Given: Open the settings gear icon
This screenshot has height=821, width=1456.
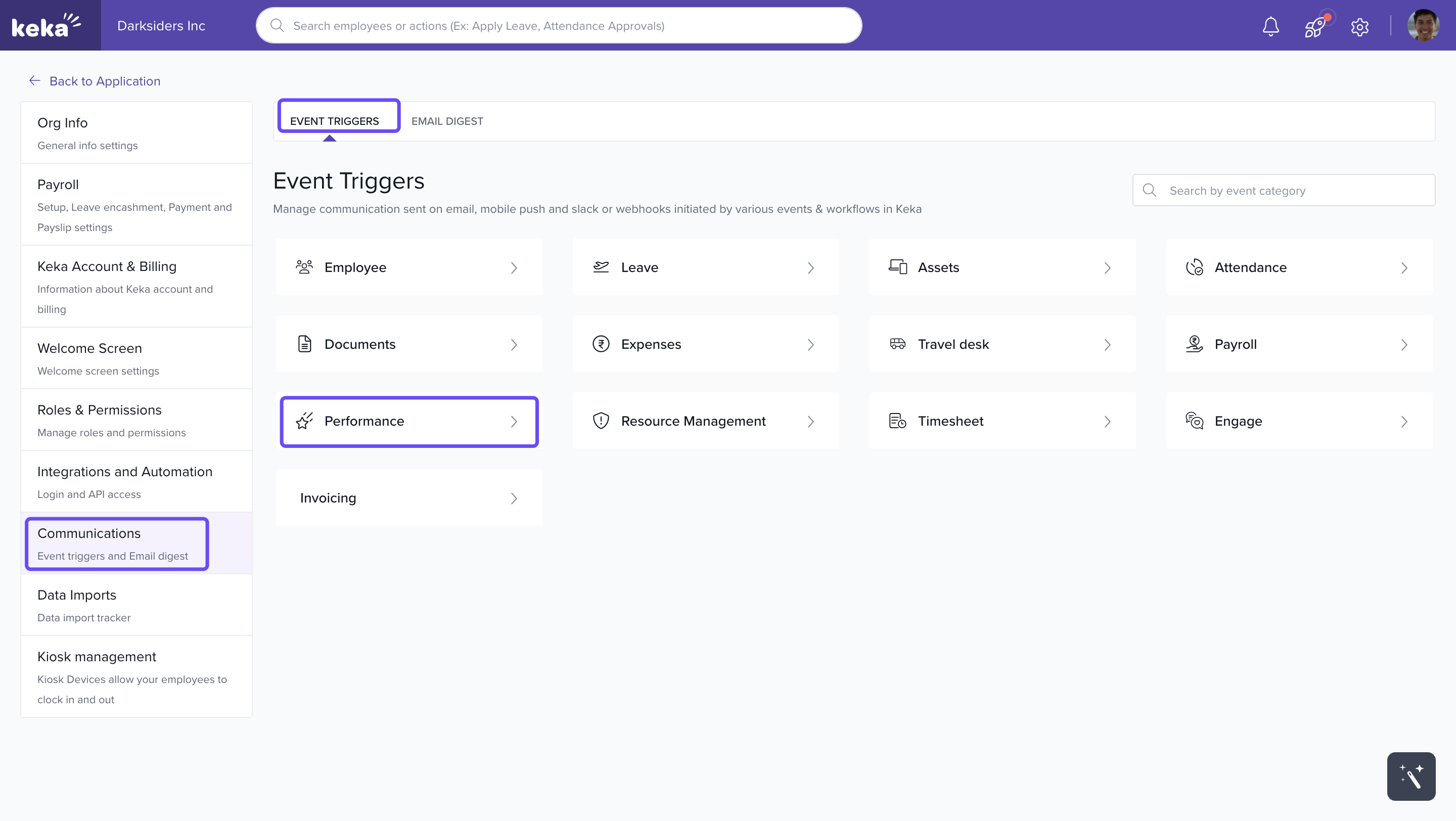Looking at the screenshot, I should [1359, 26].
